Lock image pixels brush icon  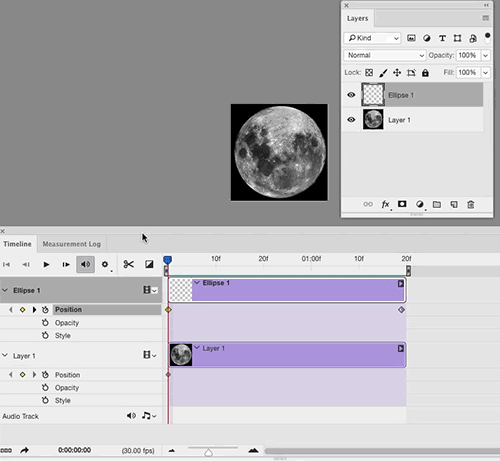[x=383, y=73]
